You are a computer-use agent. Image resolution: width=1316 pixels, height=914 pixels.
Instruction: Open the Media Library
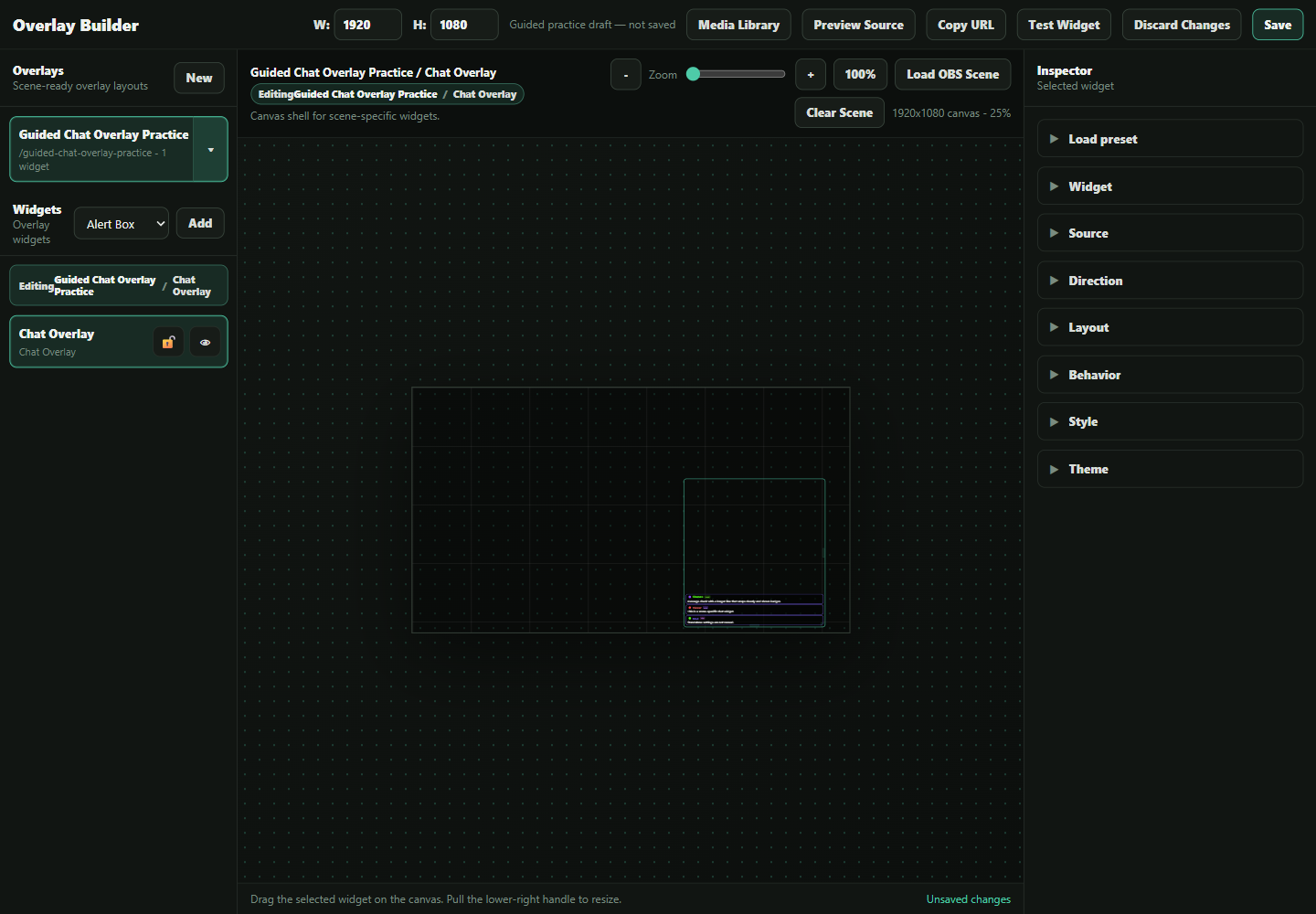[738, 25]
